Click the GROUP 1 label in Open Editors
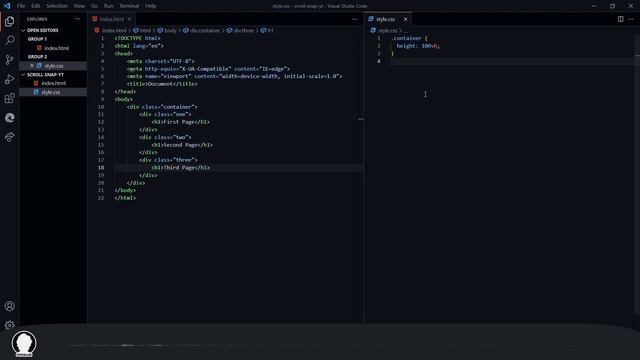This screenshot has width=640, height=360. click(37, 39)
